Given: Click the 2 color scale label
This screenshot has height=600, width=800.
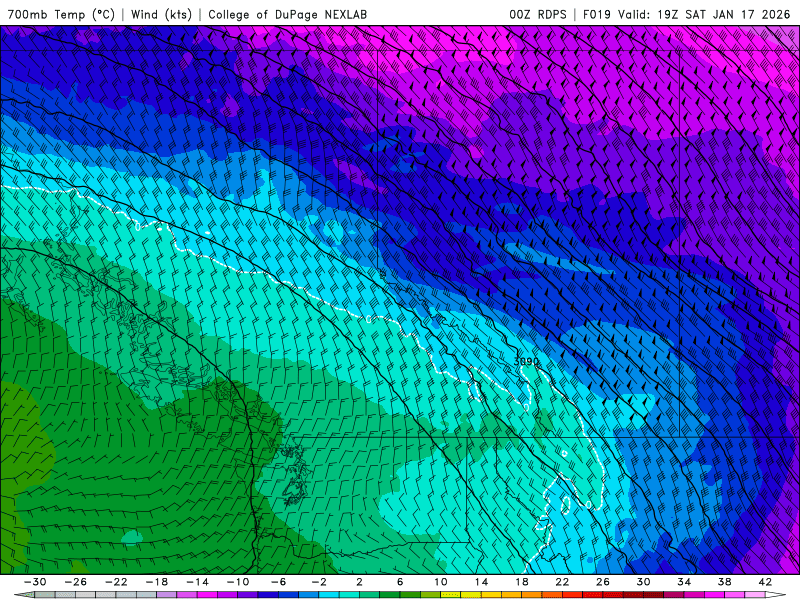Looking at the screenshot, I should pyautogui.click(x=360, y=582).
